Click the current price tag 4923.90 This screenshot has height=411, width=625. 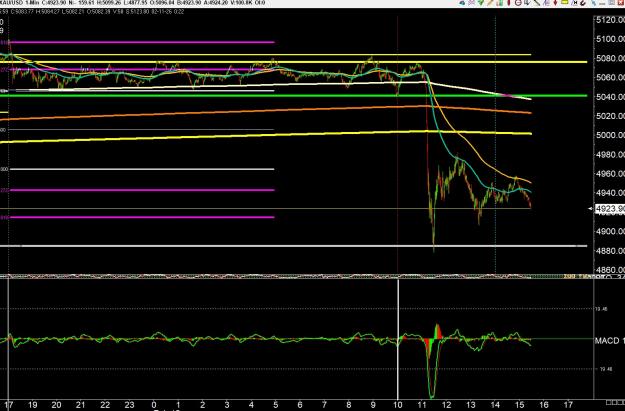609,208
